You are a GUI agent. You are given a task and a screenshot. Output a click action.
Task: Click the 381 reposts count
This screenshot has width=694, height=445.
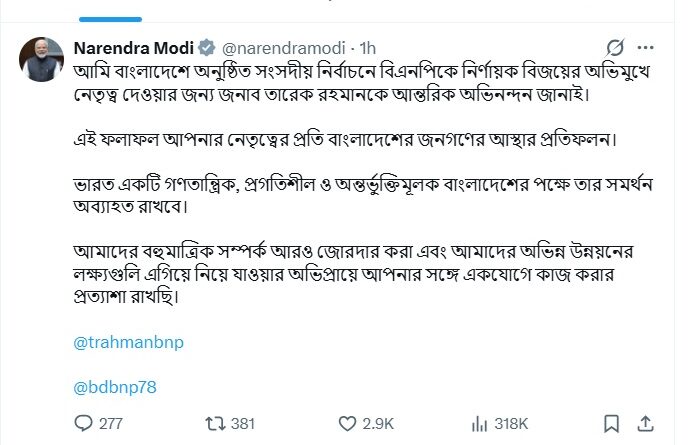tap(243, 423)
